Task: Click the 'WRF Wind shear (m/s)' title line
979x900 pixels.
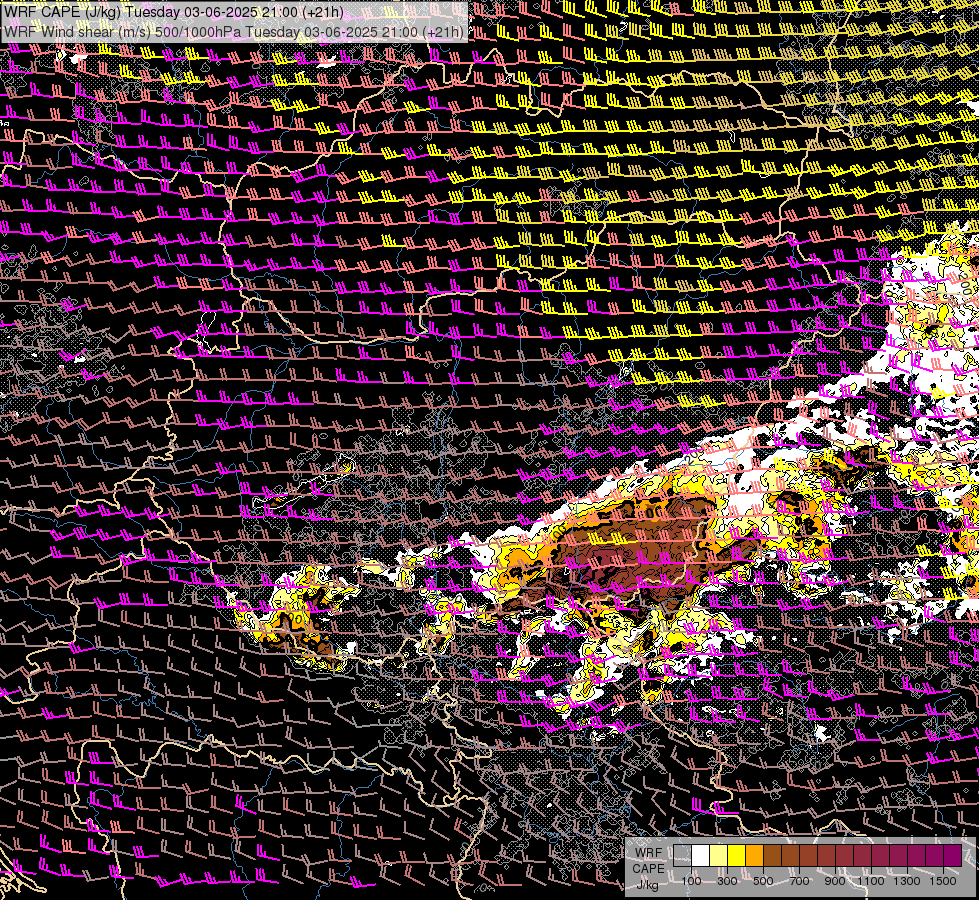Action: (x=234, y=32)
